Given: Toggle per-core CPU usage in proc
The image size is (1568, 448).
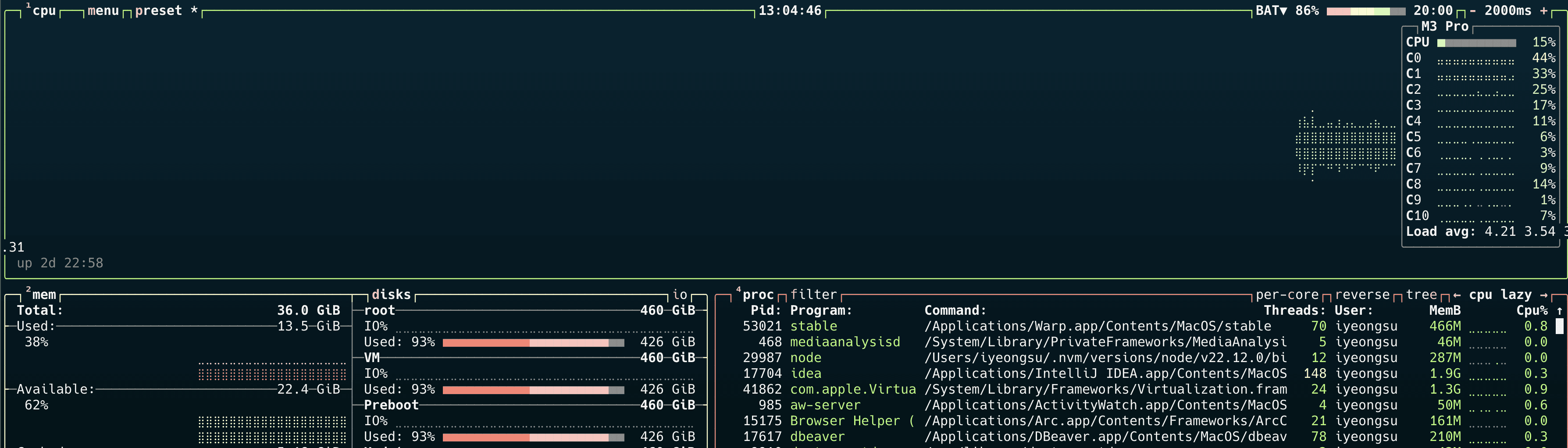Looking at the screenshot, I should [x=1287, y=295].
